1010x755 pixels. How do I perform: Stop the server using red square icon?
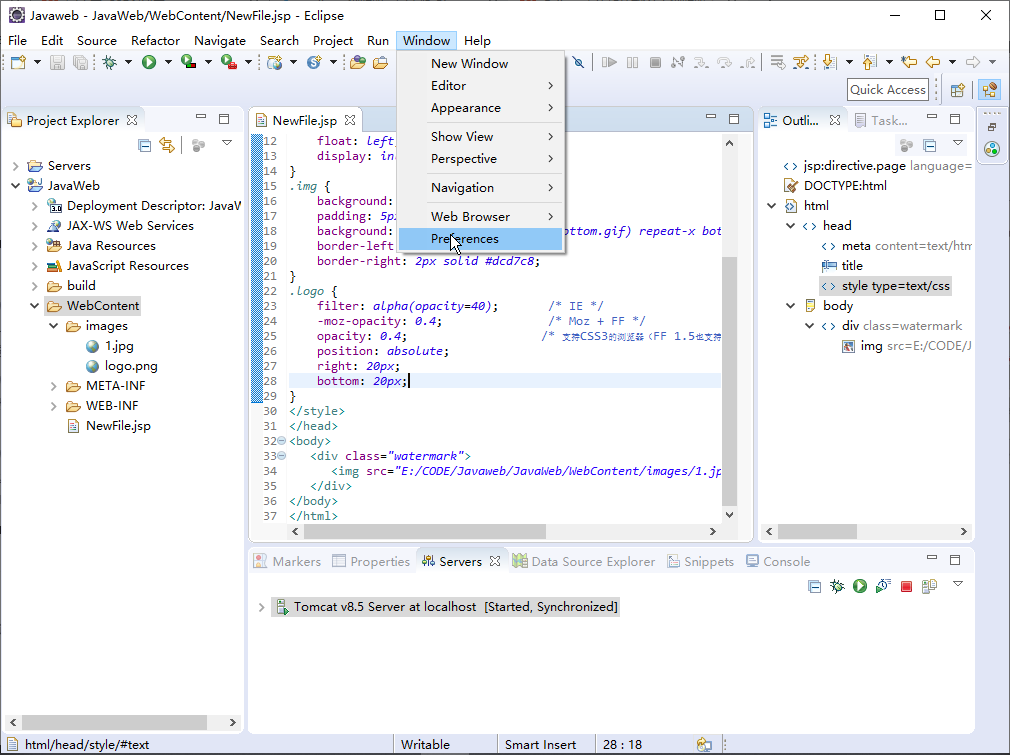click(906, 586)
